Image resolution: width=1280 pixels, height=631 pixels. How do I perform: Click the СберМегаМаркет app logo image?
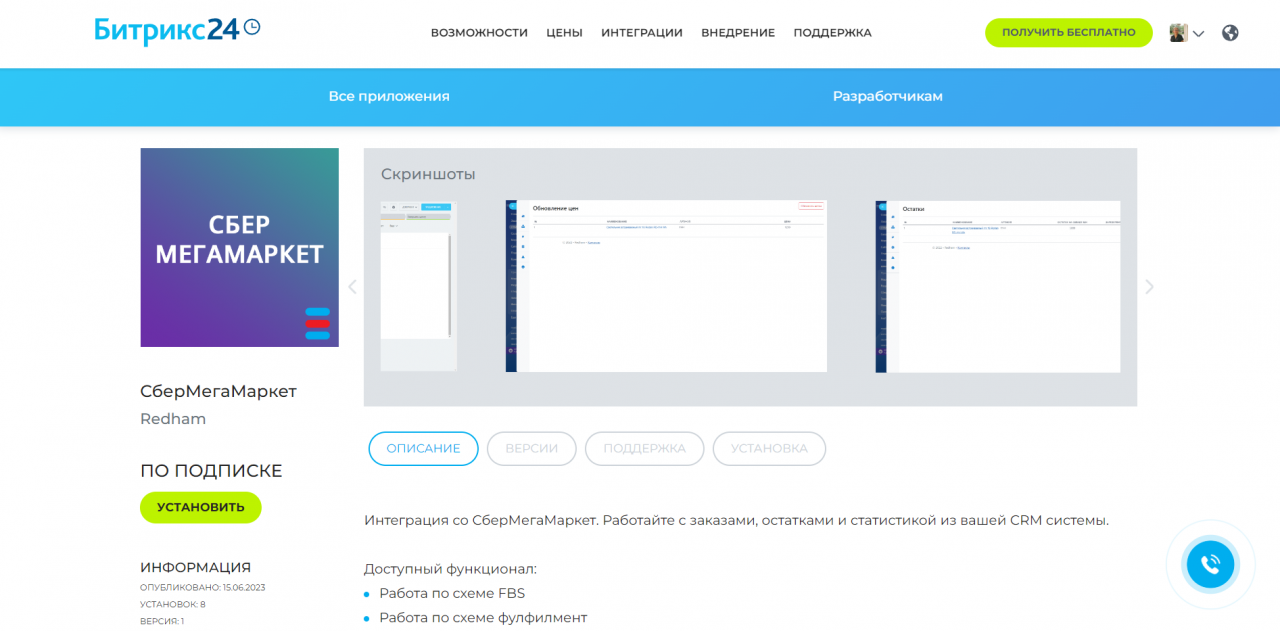pyautogui.click(x=239, y=248)
